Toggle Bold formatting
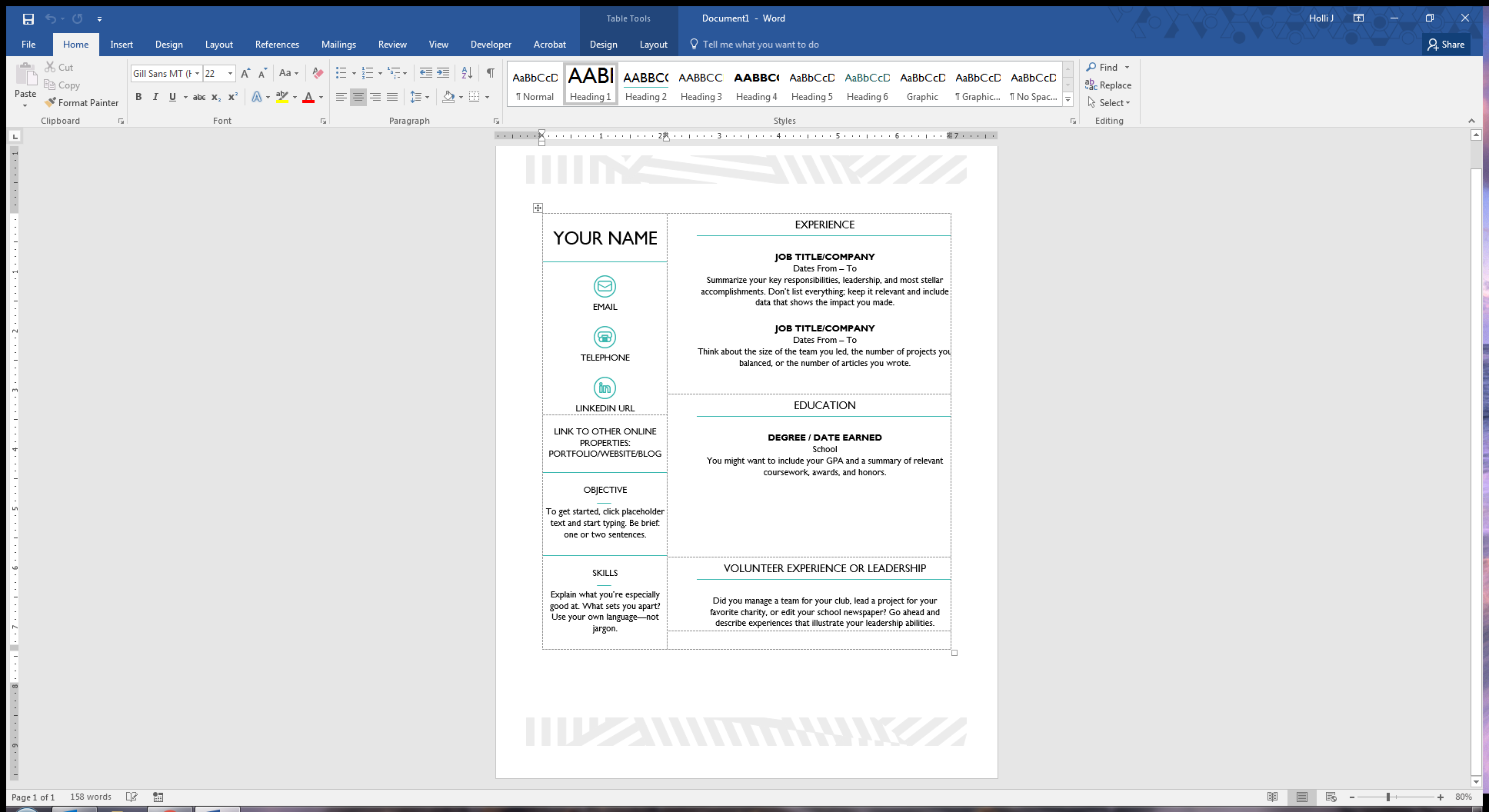The height and width of the screenshot is (812, 1489). (x=138, y=97)
